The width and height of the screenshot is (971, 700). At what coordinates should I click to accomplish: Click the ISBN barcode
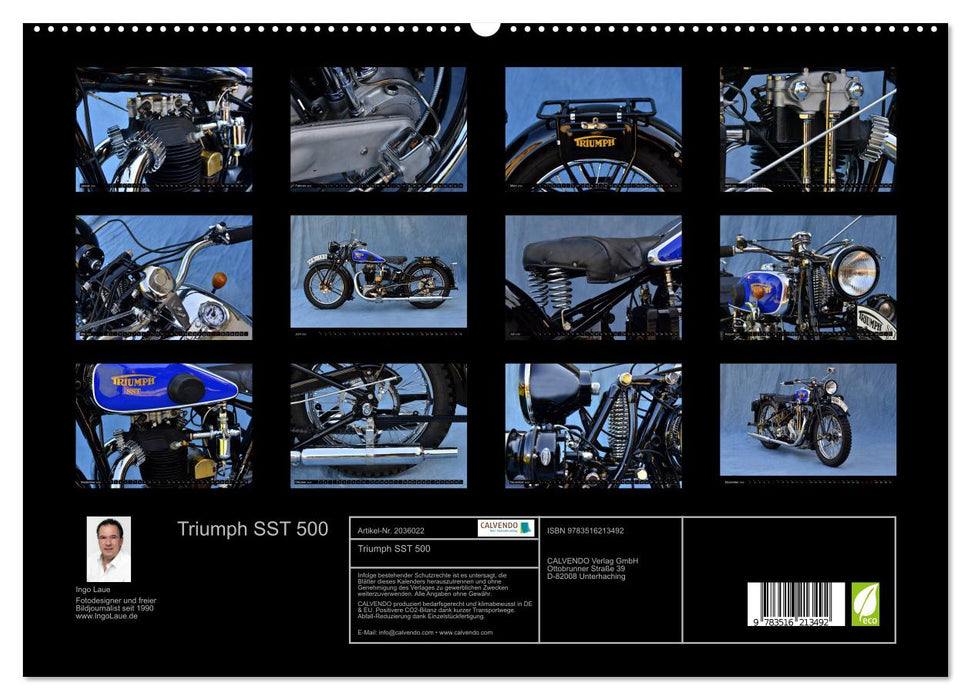tap(795, 604)
